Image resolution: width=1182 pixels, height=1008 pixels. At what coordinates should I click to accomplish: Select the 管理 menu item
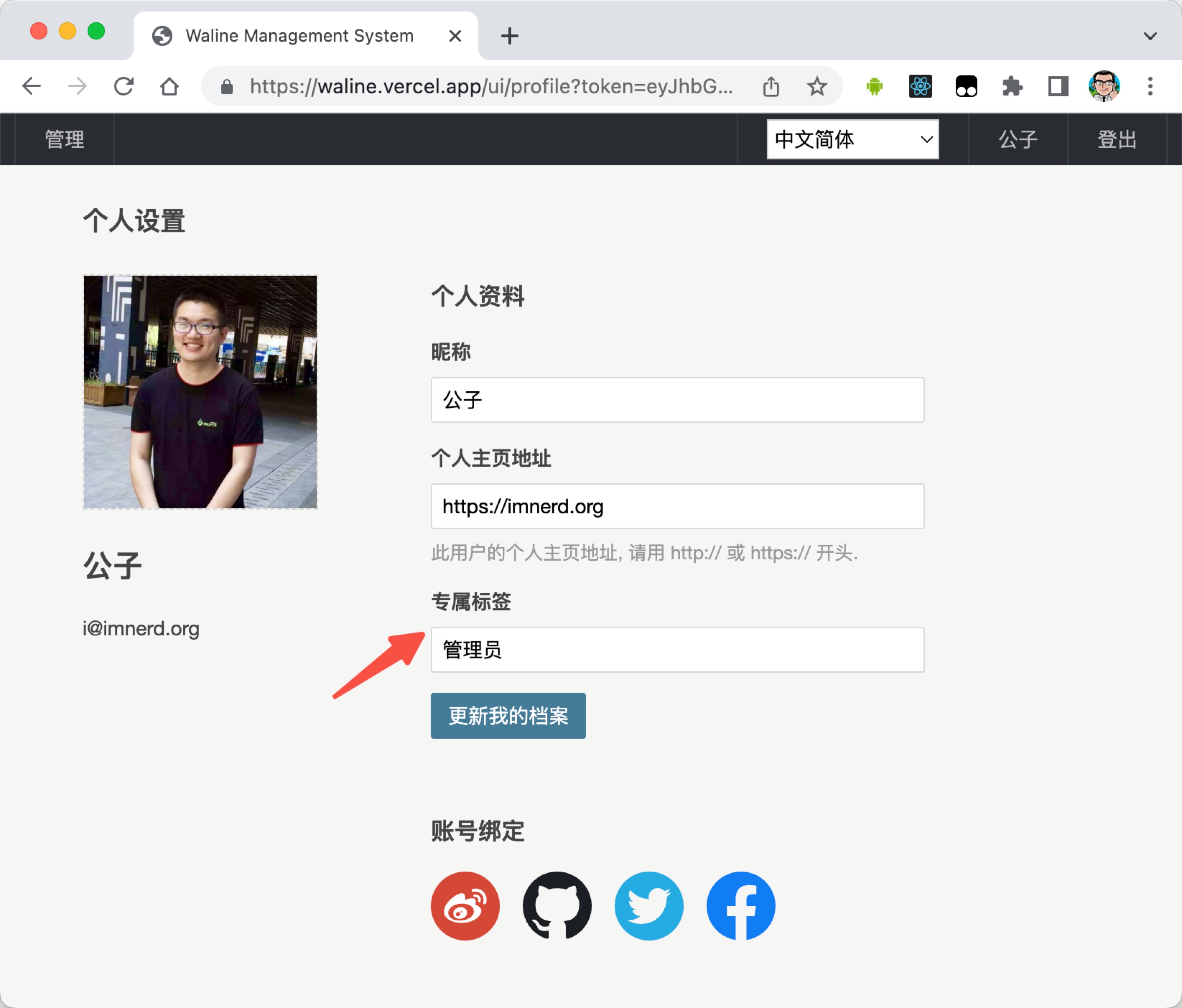tap(65, 139)
